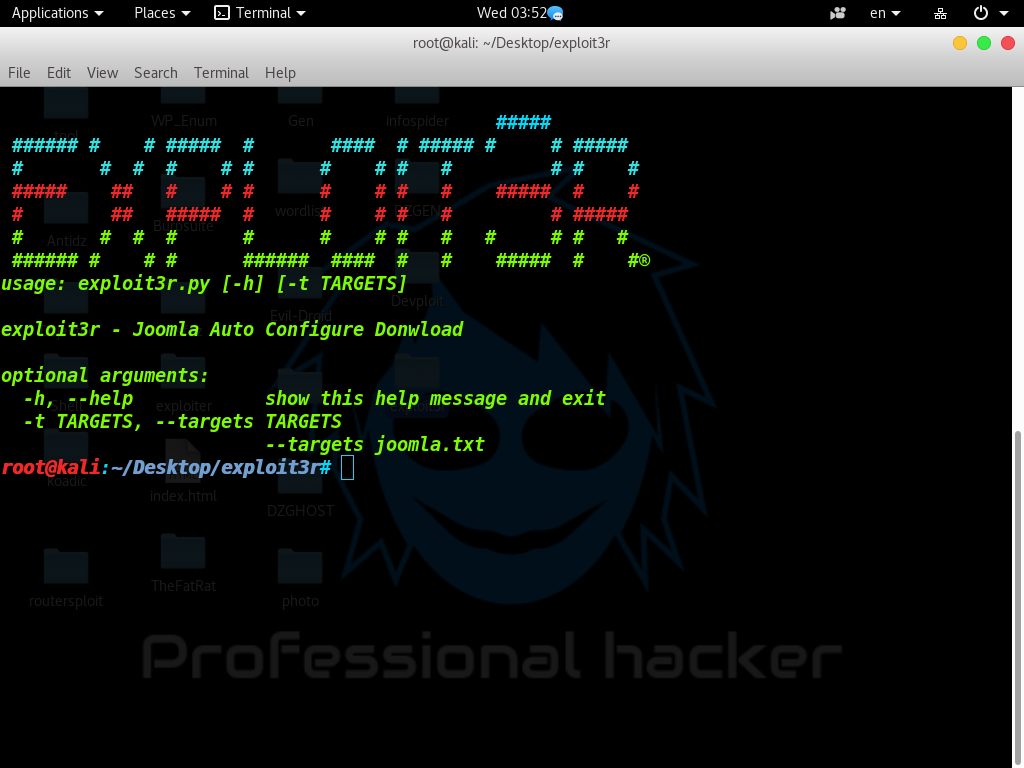Click the window title root@kali: ~/Desktop/exploit3r
This screenshot has height=768, width=1024.
pyautogui.click(x=511, y=43)
